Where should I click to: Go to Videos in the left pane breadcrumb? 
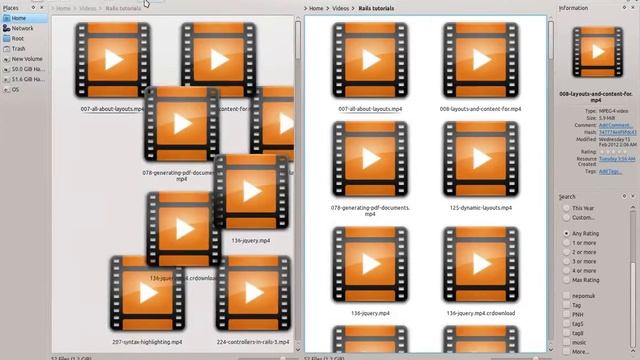coord(87,8)
